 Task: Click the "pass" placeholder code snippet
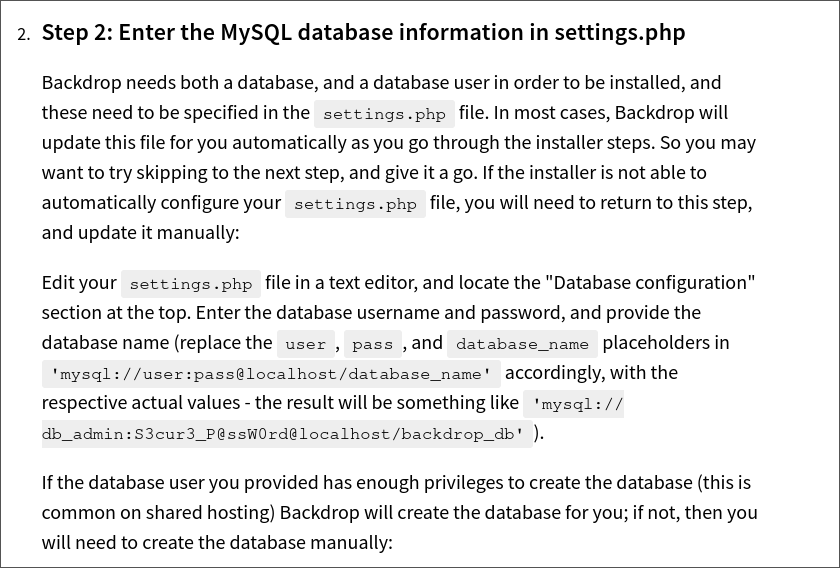tap(372, 344)
